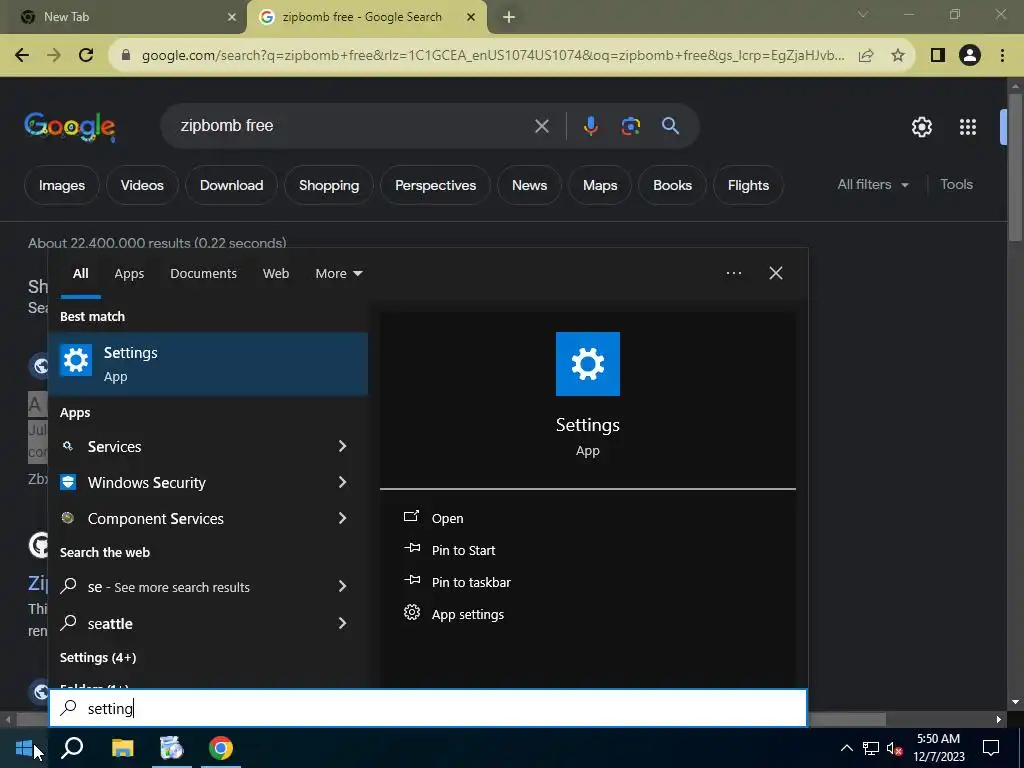Click the Windows search input box
This screenshot has width=1024, height=768.
428,708
